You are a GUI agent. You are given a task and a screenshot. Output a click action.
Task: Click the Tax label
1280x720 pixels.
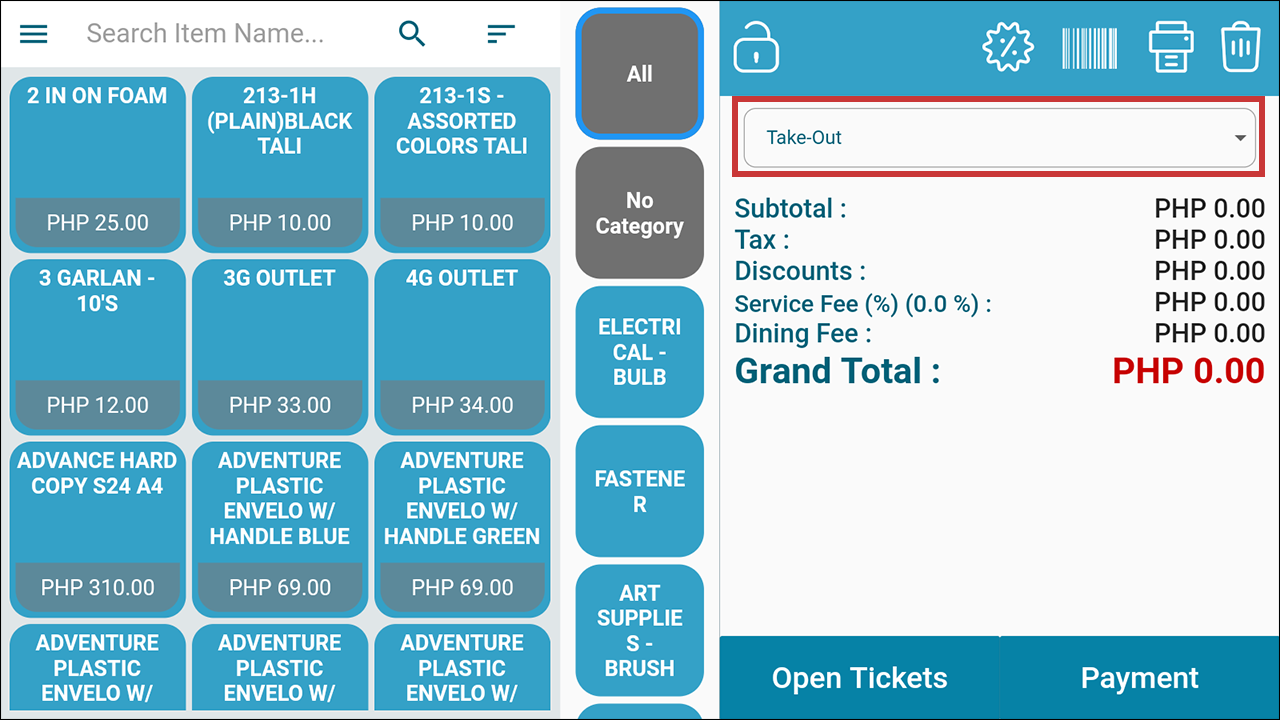click(762, 240)
